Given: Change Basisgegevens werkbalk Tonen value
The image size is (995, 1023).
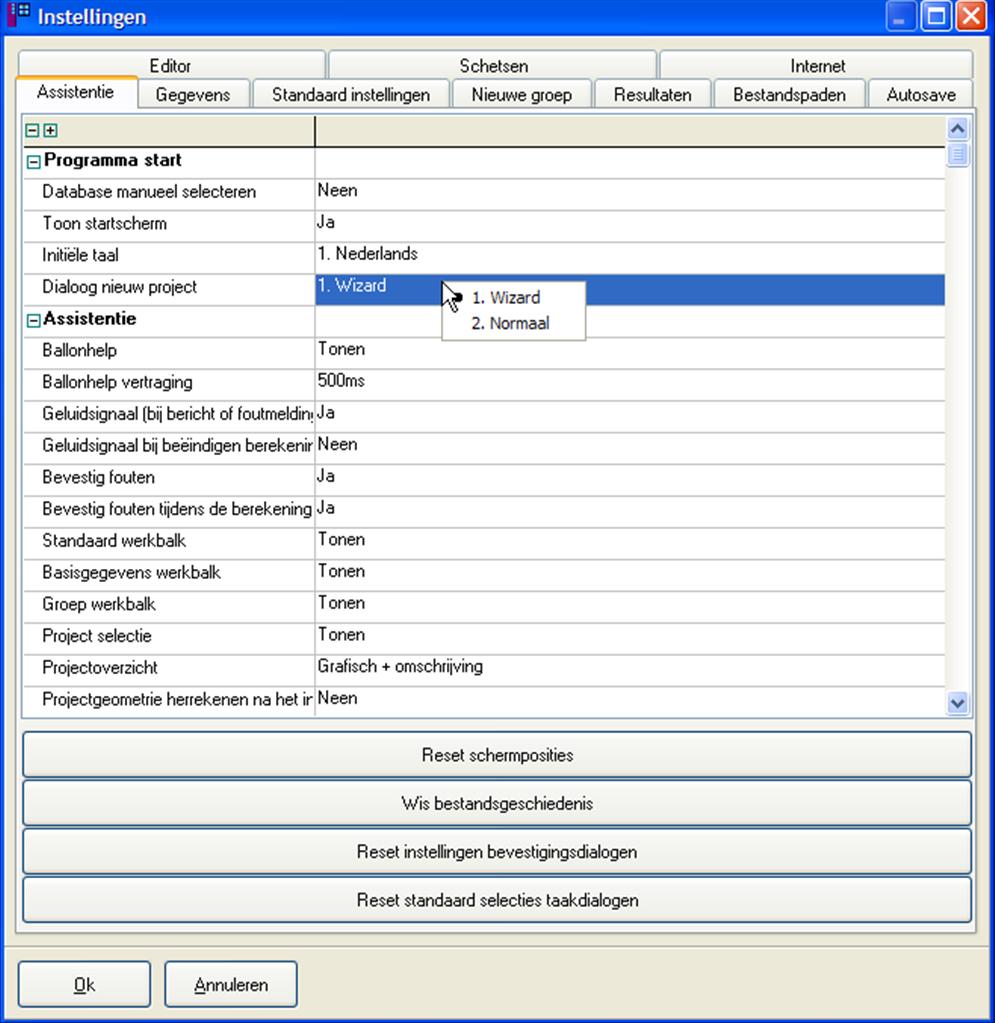Looking at the screenshot, I should pos(630,575).
